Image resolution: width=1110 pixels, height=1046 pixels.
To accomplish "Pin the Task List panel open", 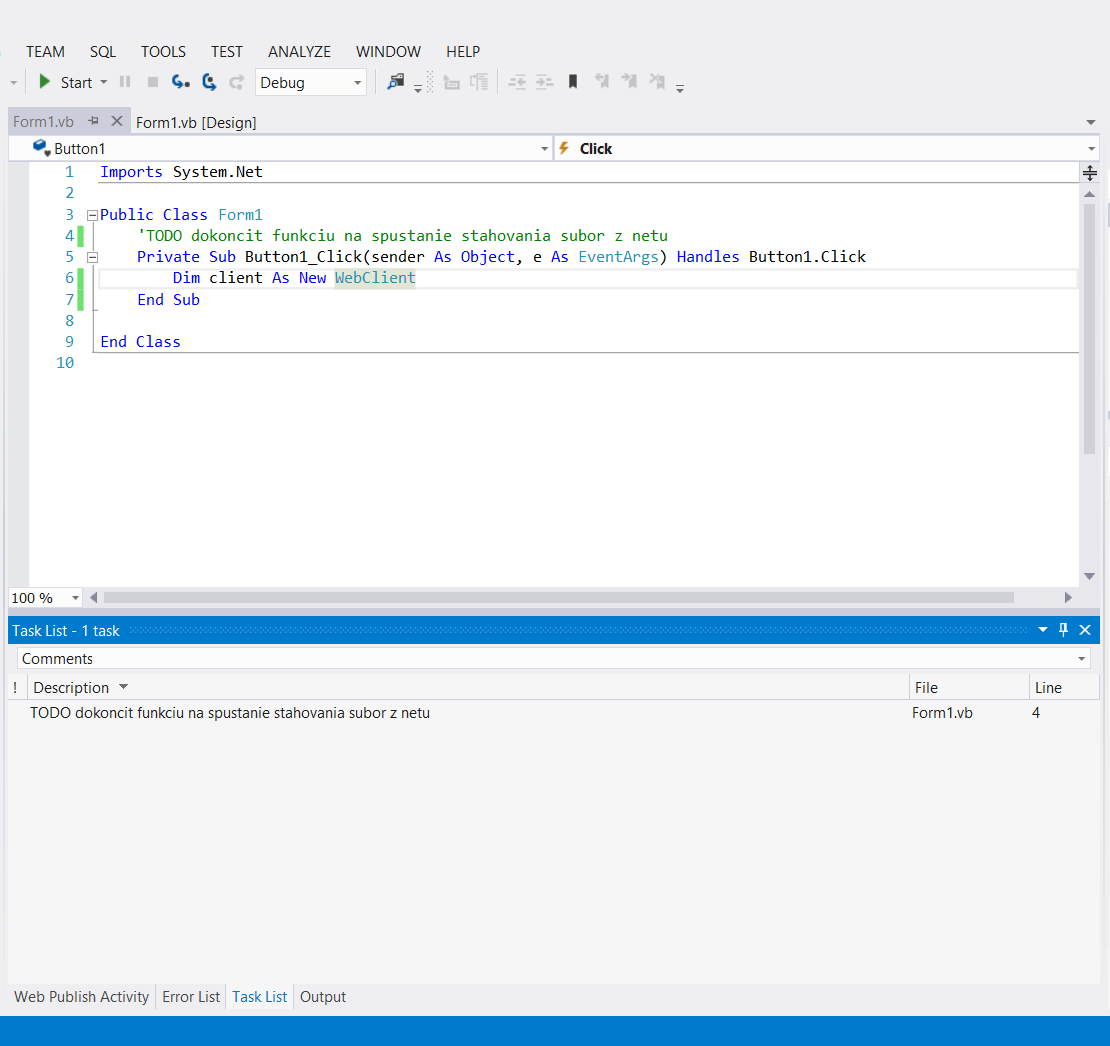I will pyautogui.click(x=1063, y=629).
